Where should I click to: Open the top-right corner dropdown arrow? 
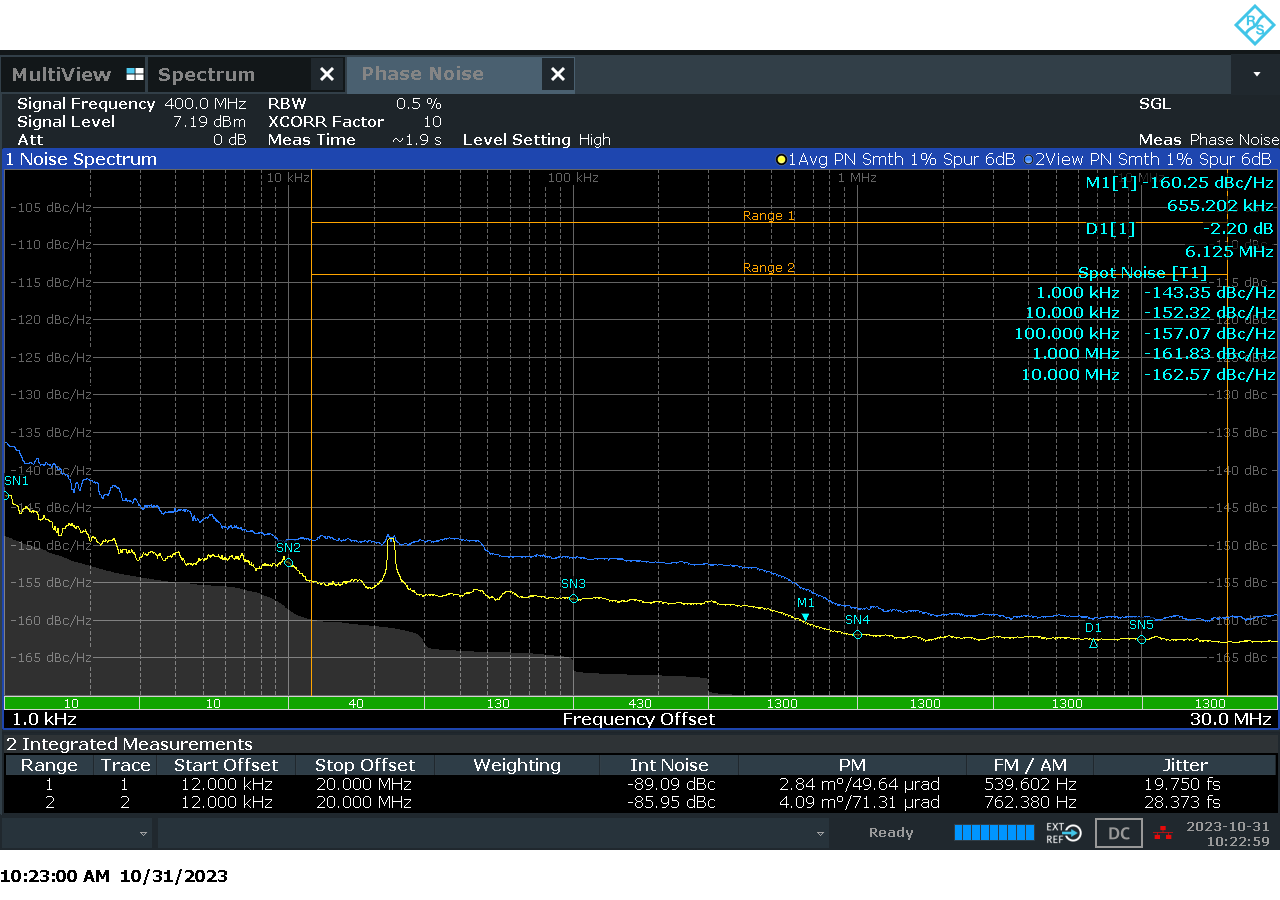[1258, 74]
